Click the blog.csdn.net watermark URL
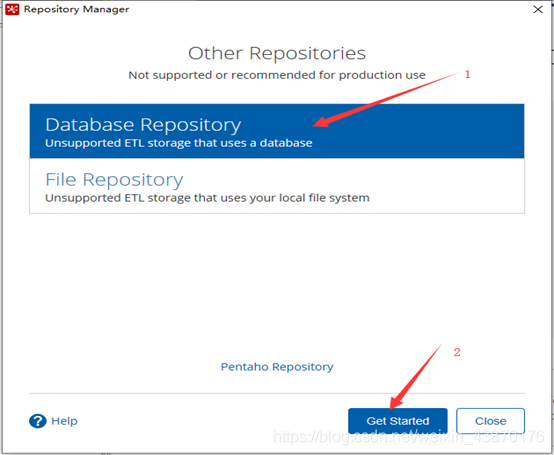554x455 pixels. [409, 437]
